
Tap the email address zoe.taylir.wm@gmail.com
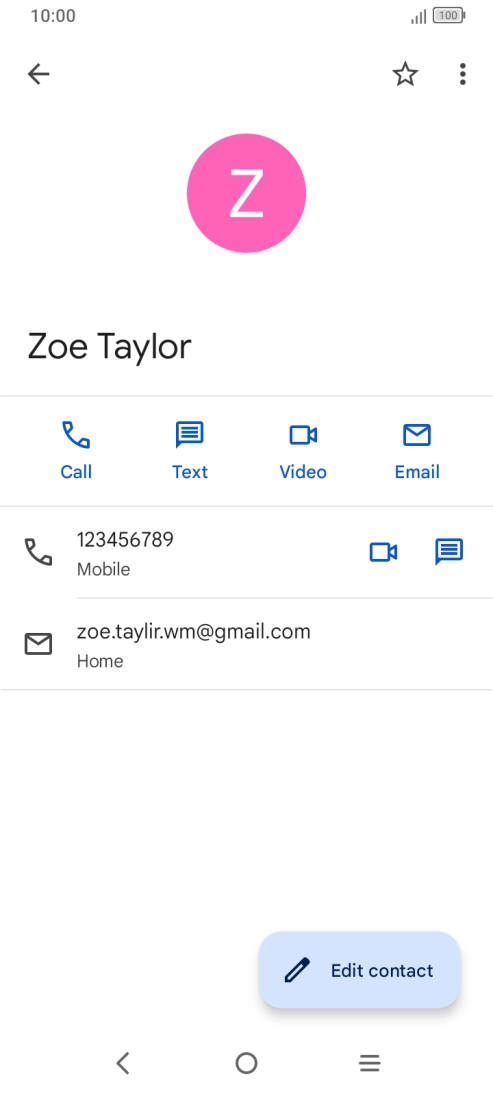[194, 632]
